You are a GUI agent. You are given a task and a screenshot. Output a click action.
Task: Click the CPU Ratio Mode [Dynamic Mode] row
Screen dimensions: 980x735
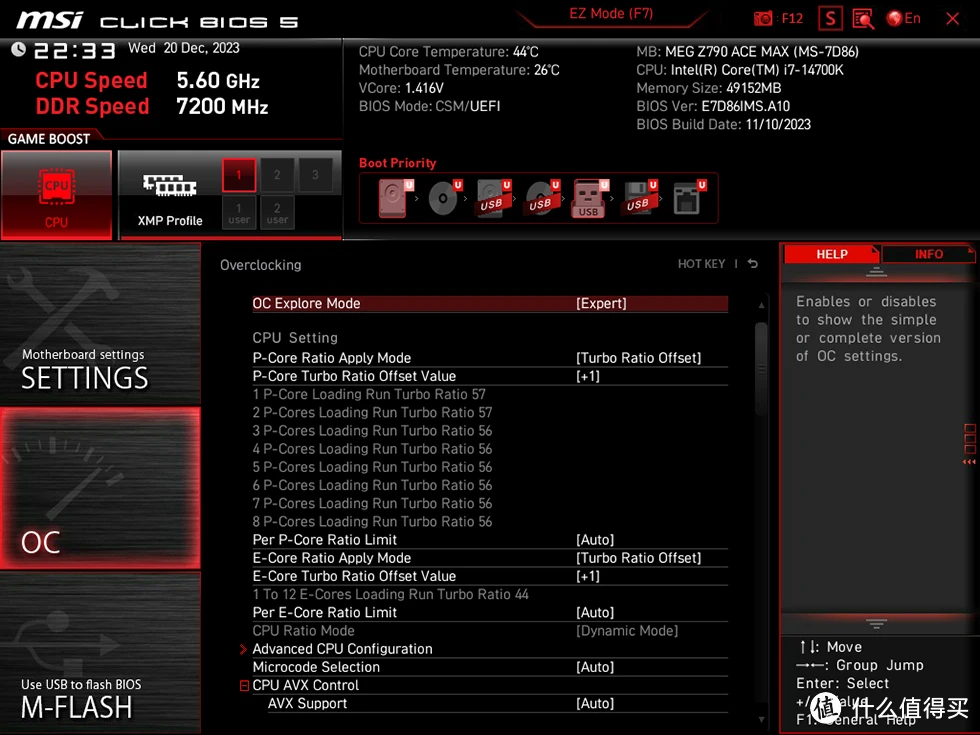tap(490, 631)
